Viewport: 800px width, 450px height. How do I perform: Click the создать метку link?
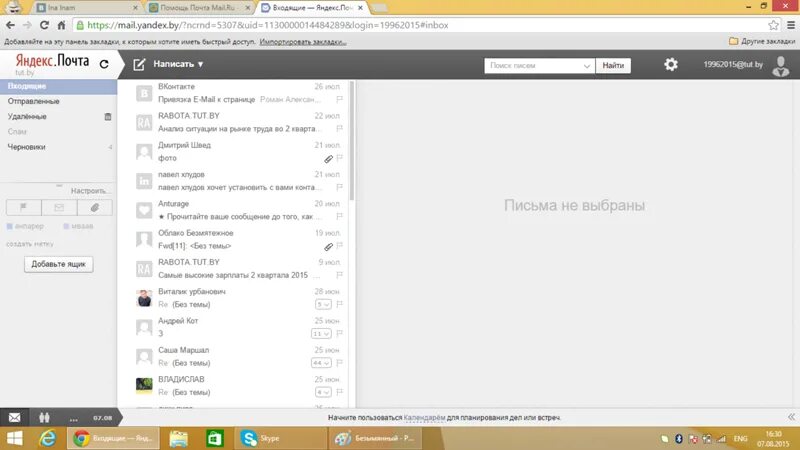pyautogui.click(x=30, y=244)
